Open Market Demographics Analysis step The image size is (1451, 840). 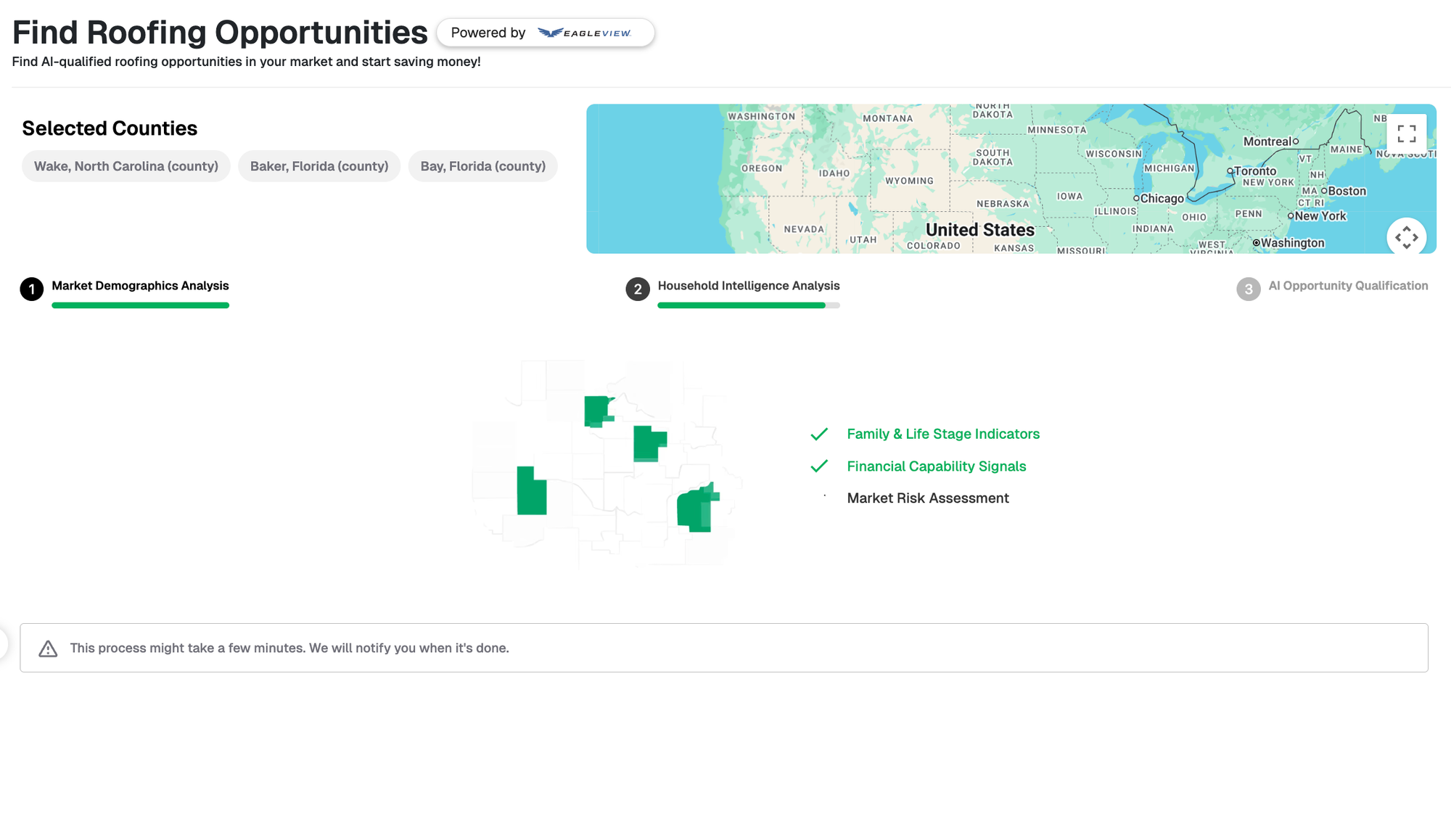[140, 286]
